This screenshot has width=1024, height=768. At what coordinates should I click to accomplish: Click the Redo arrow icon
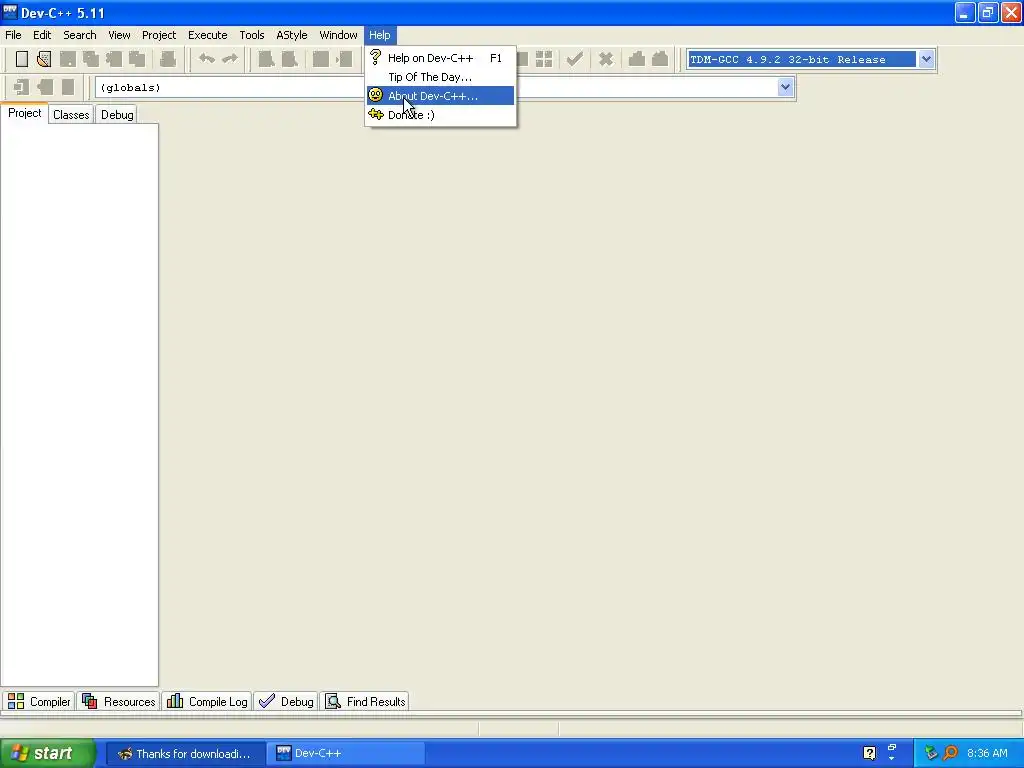point(230,59)
